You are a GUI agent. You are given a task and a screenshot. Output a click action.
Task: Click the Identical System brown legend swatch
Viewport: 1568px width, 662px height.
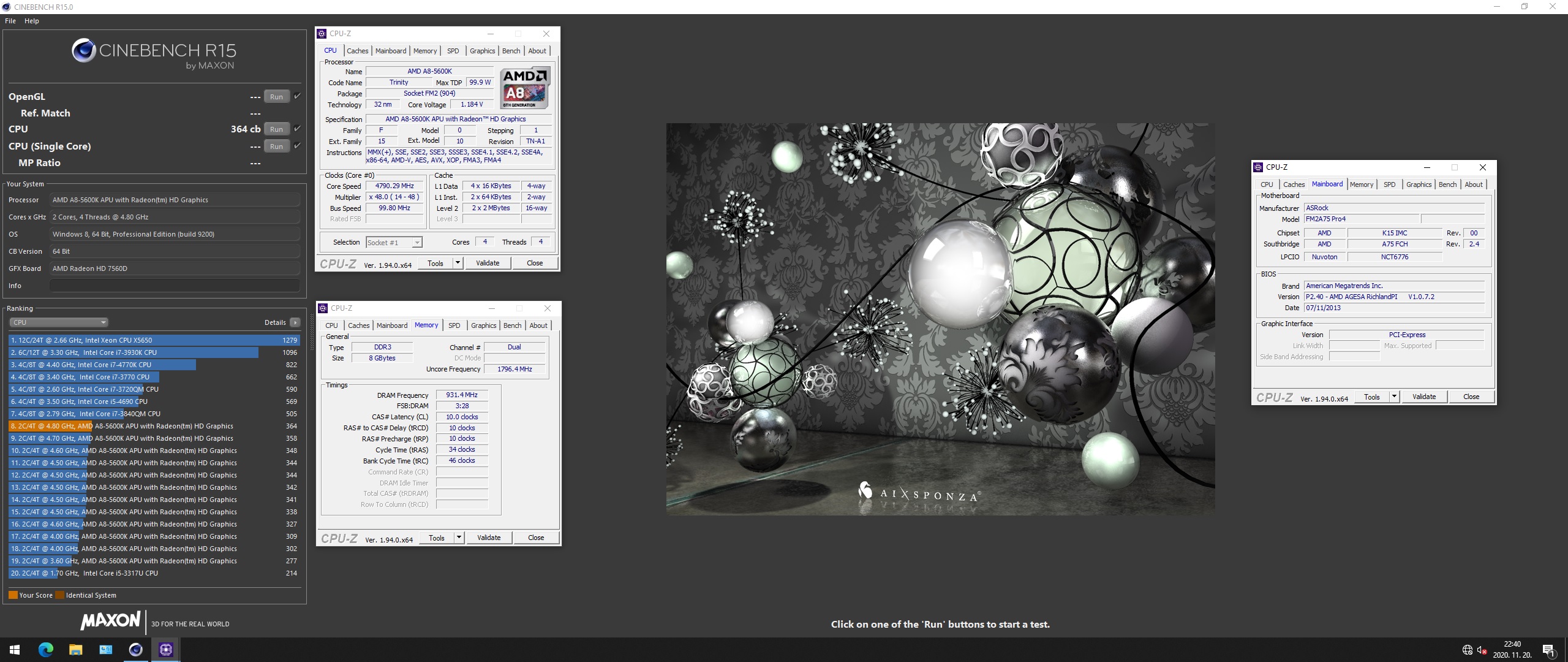coord(59,595)
